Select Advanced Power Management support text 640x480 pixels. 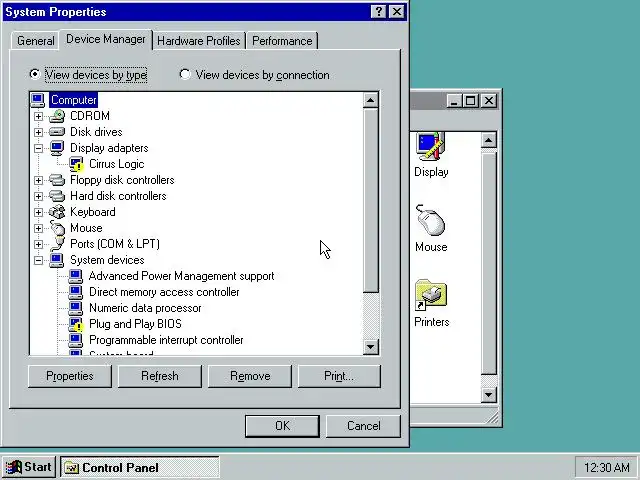pyautogui.click(x=181, y=276)
